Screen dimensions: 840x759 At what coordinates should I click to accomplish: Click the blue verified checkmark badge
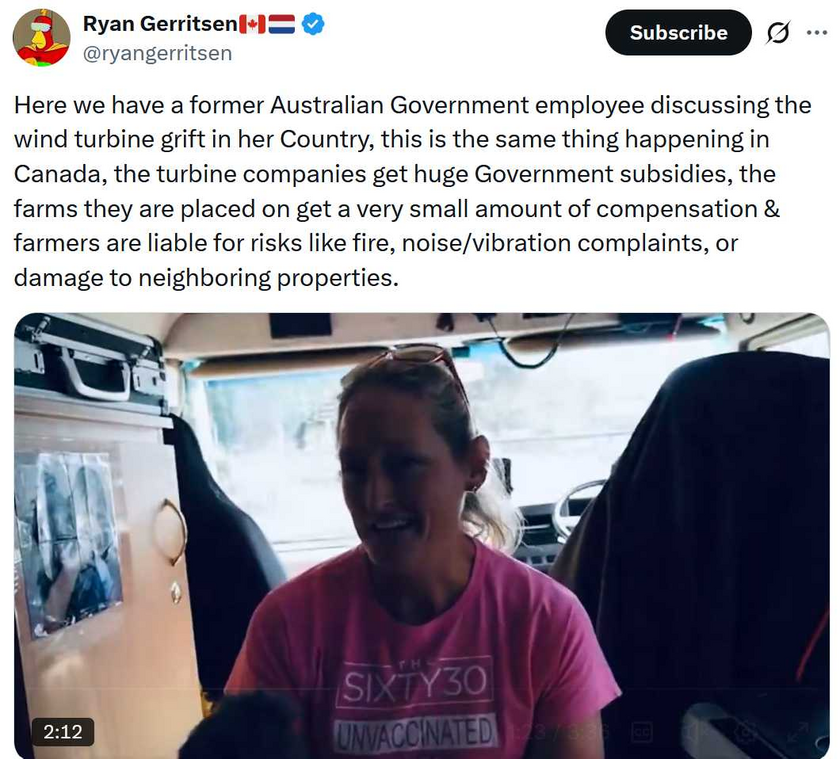pos(313,24)
